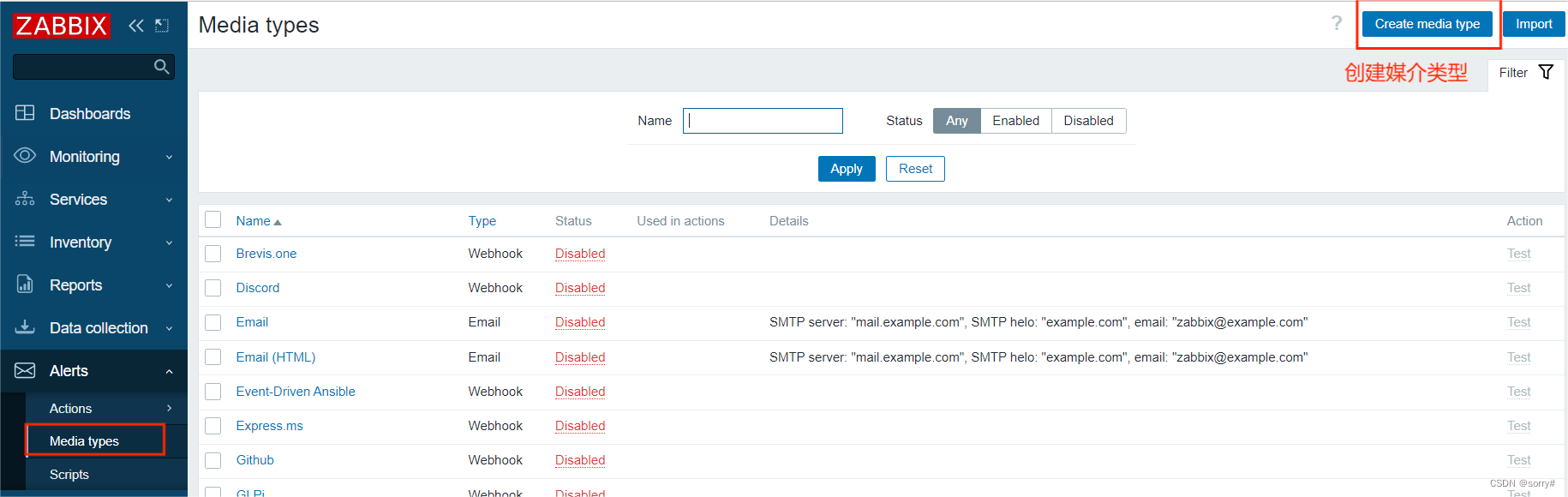Image resolution: width=1568 pixels, height=497 pixels.
Task: Check the Express.ms row checkbox
Action: [x=213, y=426]
